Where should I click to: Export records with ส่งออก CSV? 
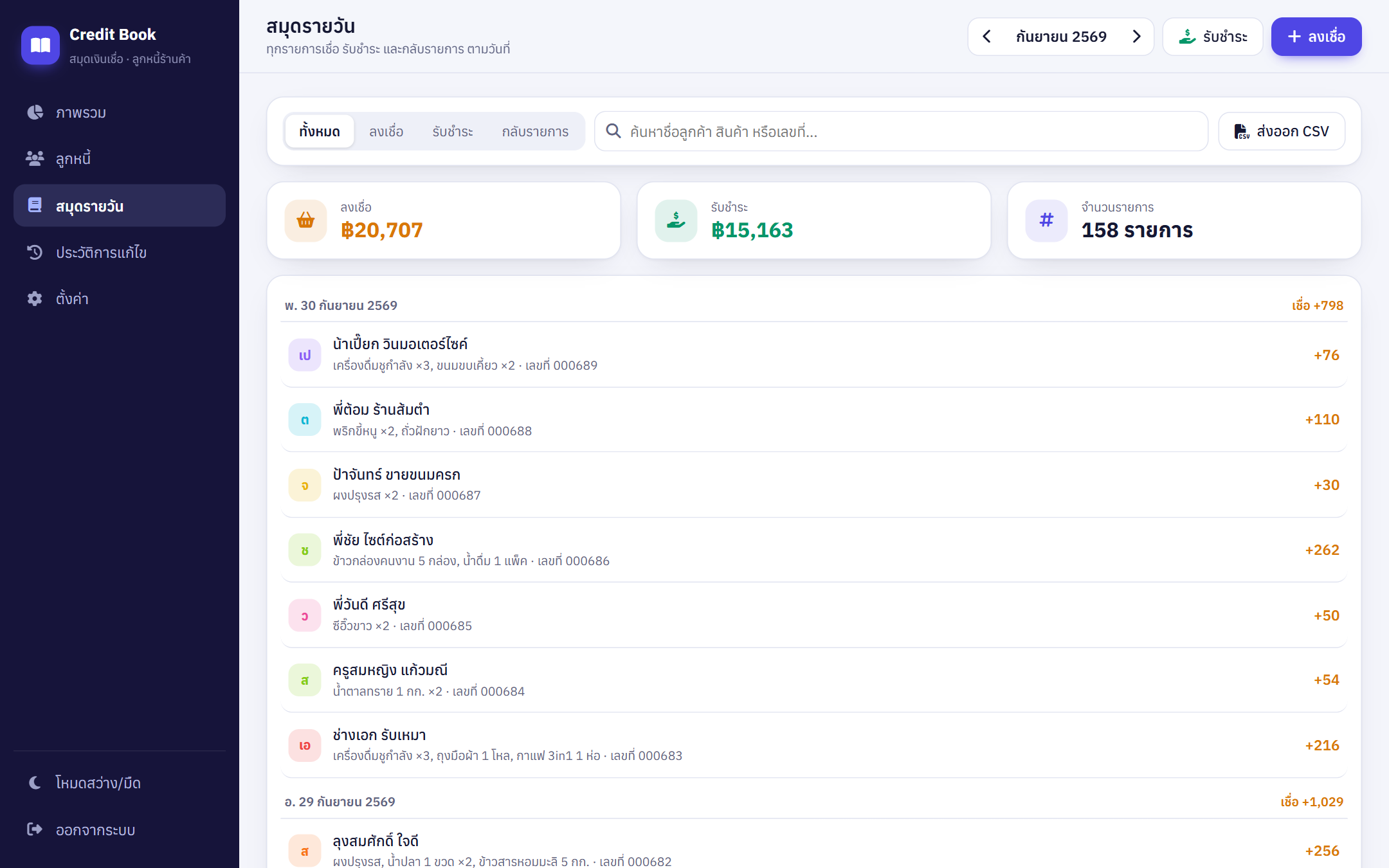click(1282, 131)
